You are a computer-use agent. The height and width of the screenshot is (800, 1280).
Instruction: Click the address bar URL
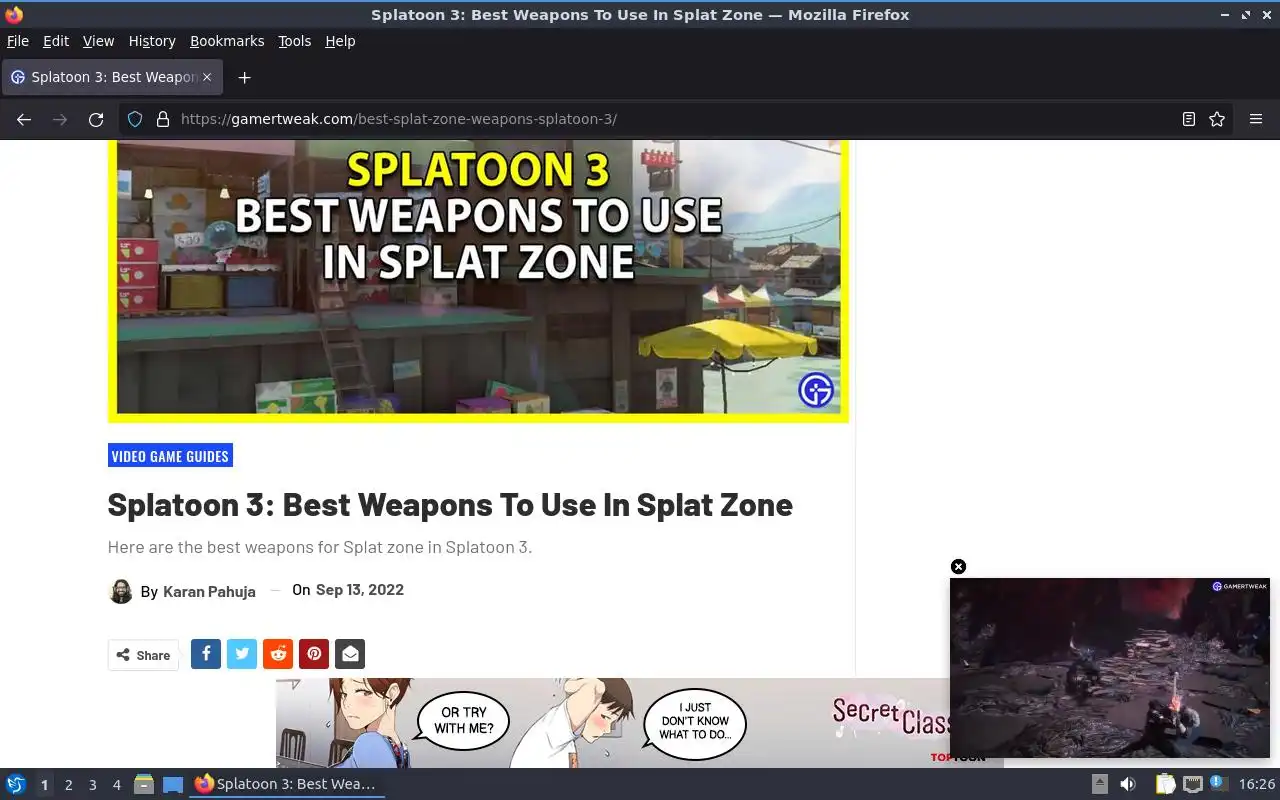[398, 119]
